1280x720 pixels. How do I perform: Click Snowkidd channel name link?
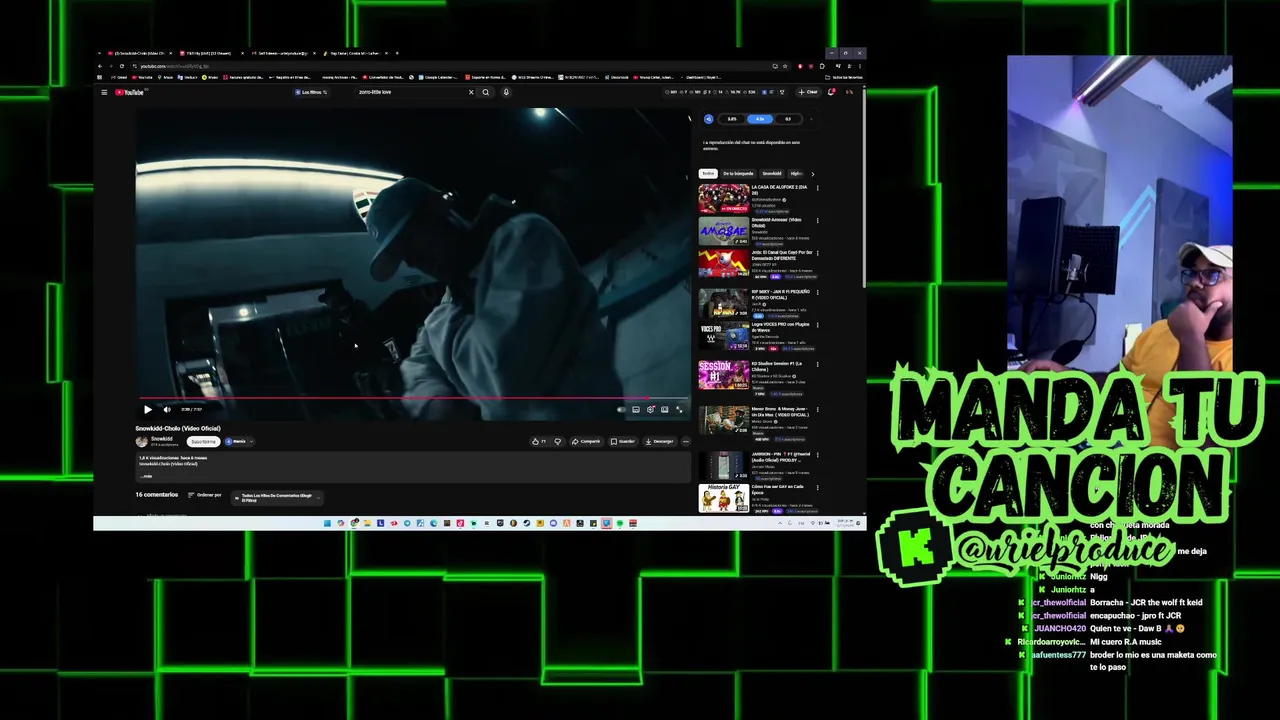tap(161, 438)
